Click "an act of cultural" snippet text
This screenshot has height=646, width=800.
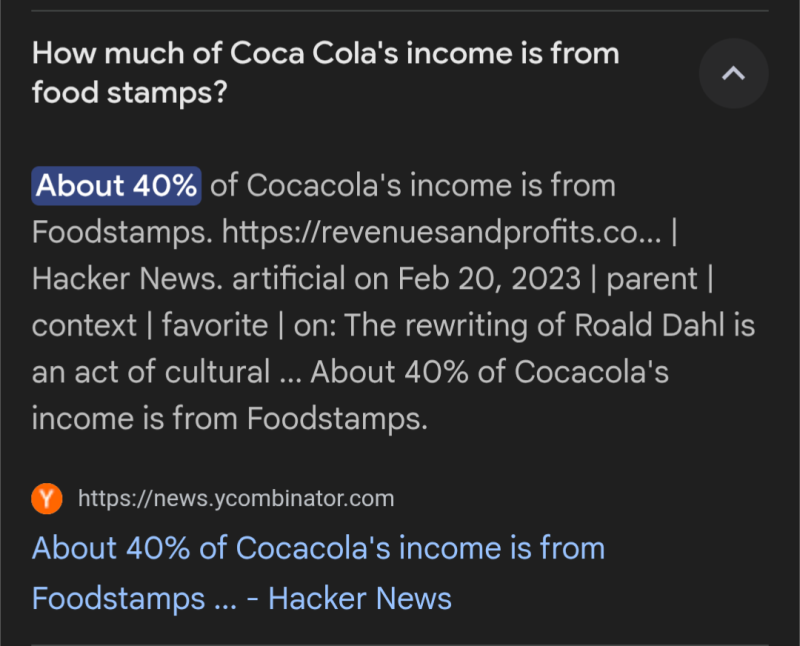click(x=151, y=372)
